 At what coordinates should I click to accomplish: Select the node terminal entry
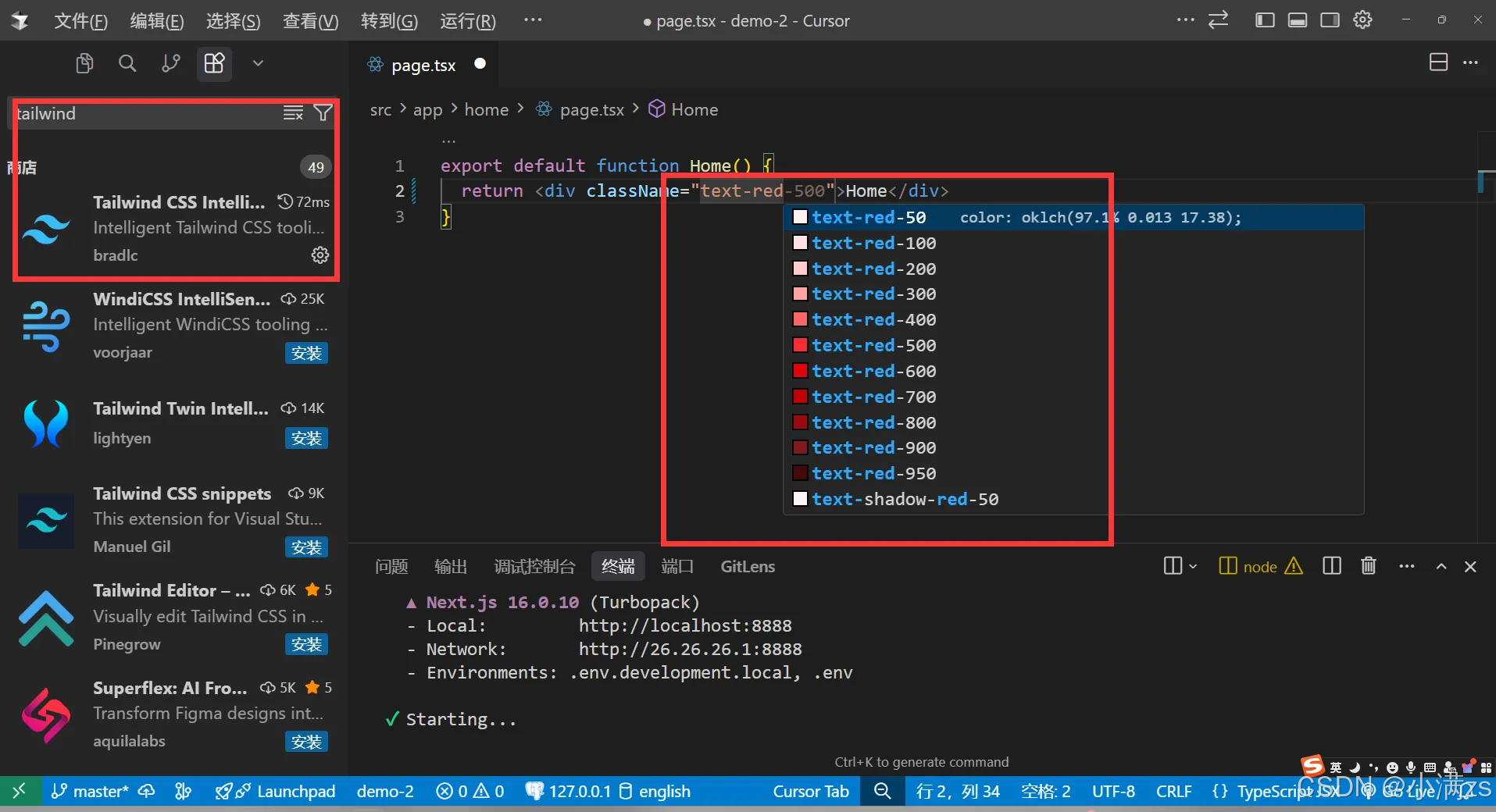click(1260, 567)
